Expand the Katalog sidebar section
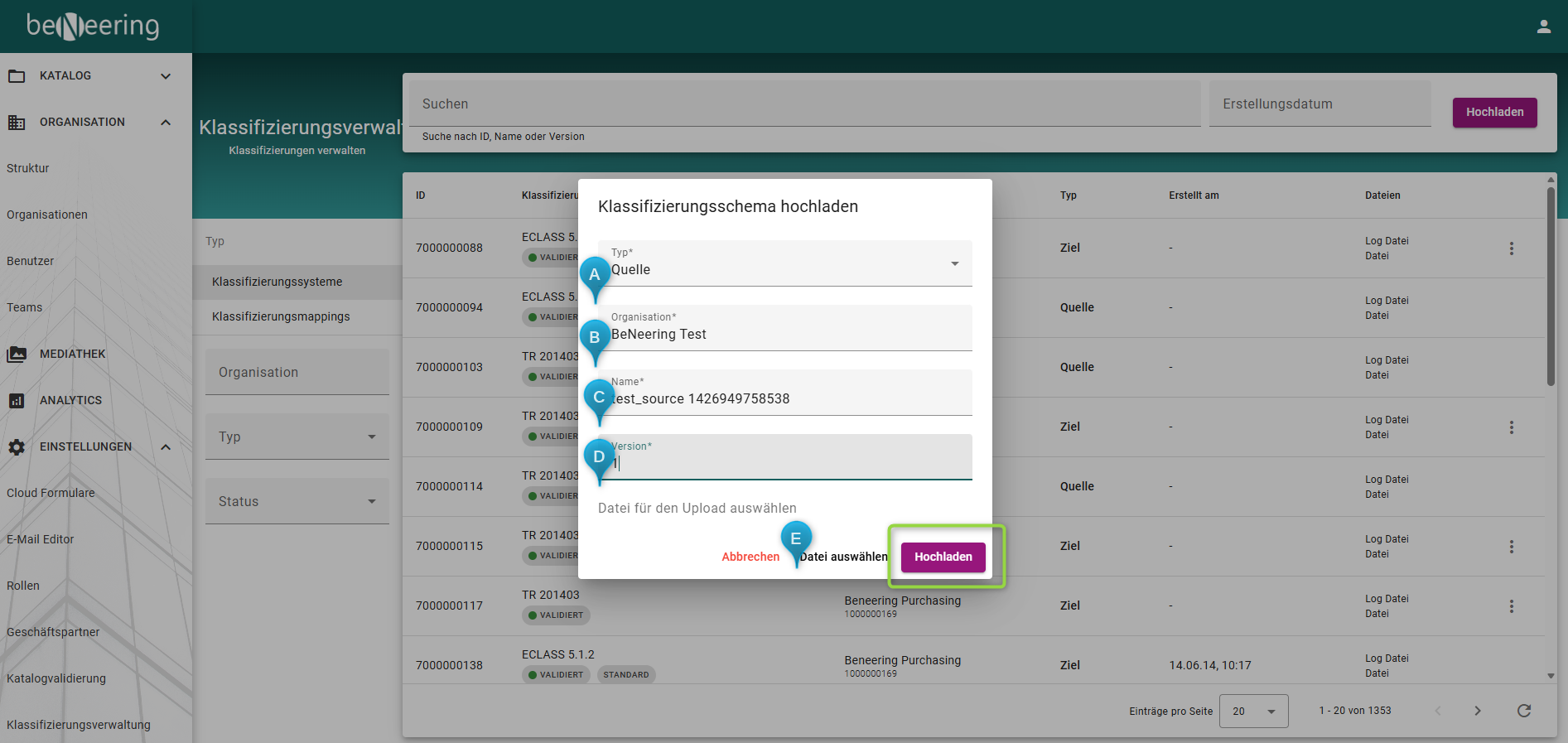 coord(166,76)
